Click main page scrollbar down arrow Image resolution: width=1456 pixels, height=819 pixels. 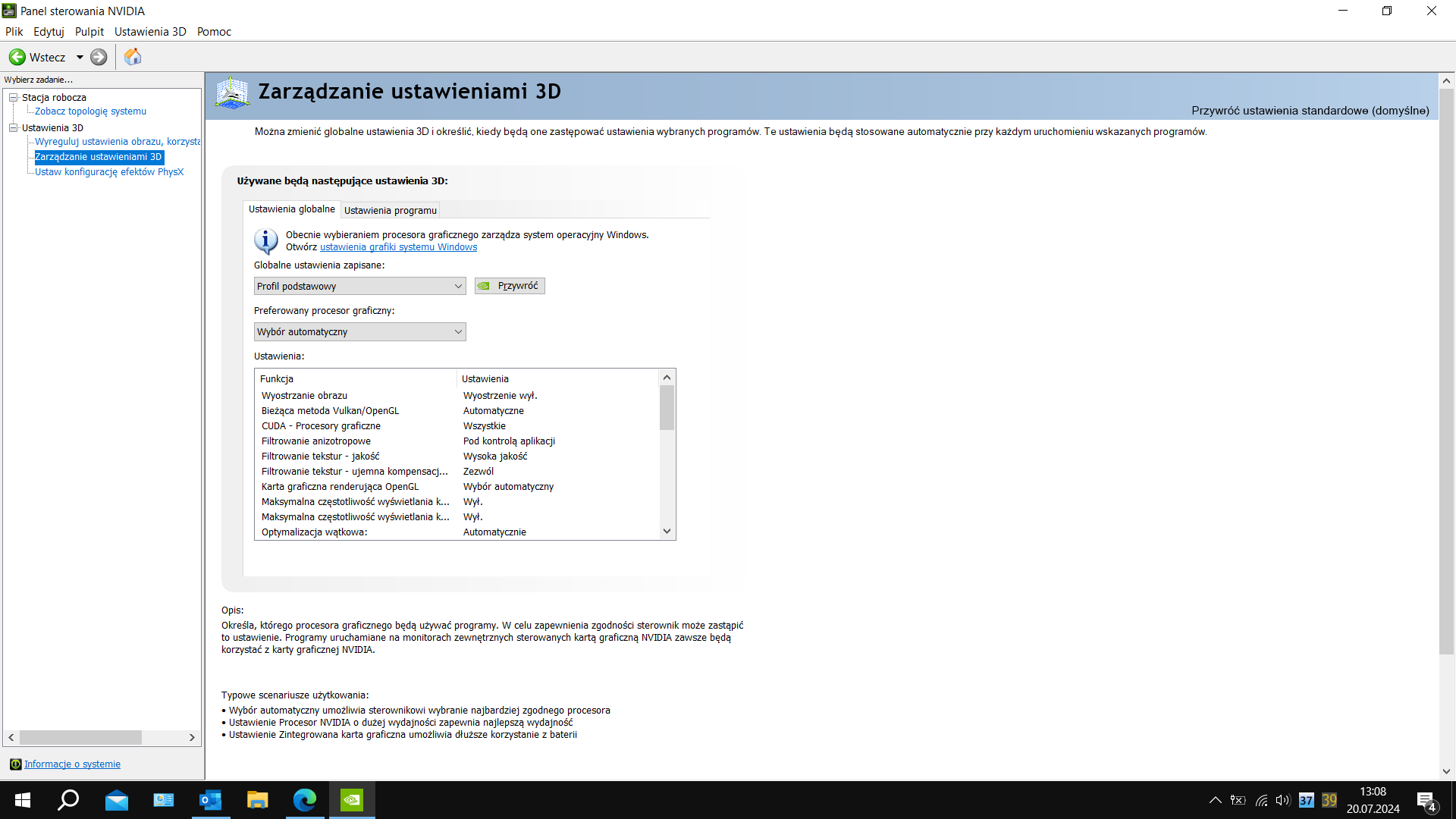1446,772
